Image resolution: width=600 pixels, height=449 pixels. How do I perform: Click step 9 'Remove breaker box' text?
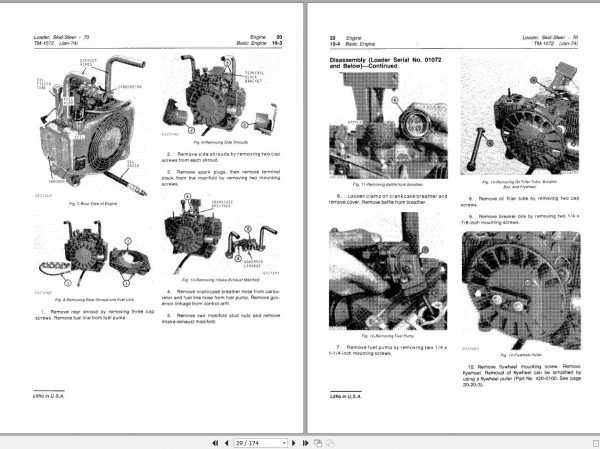click(520, 219)
